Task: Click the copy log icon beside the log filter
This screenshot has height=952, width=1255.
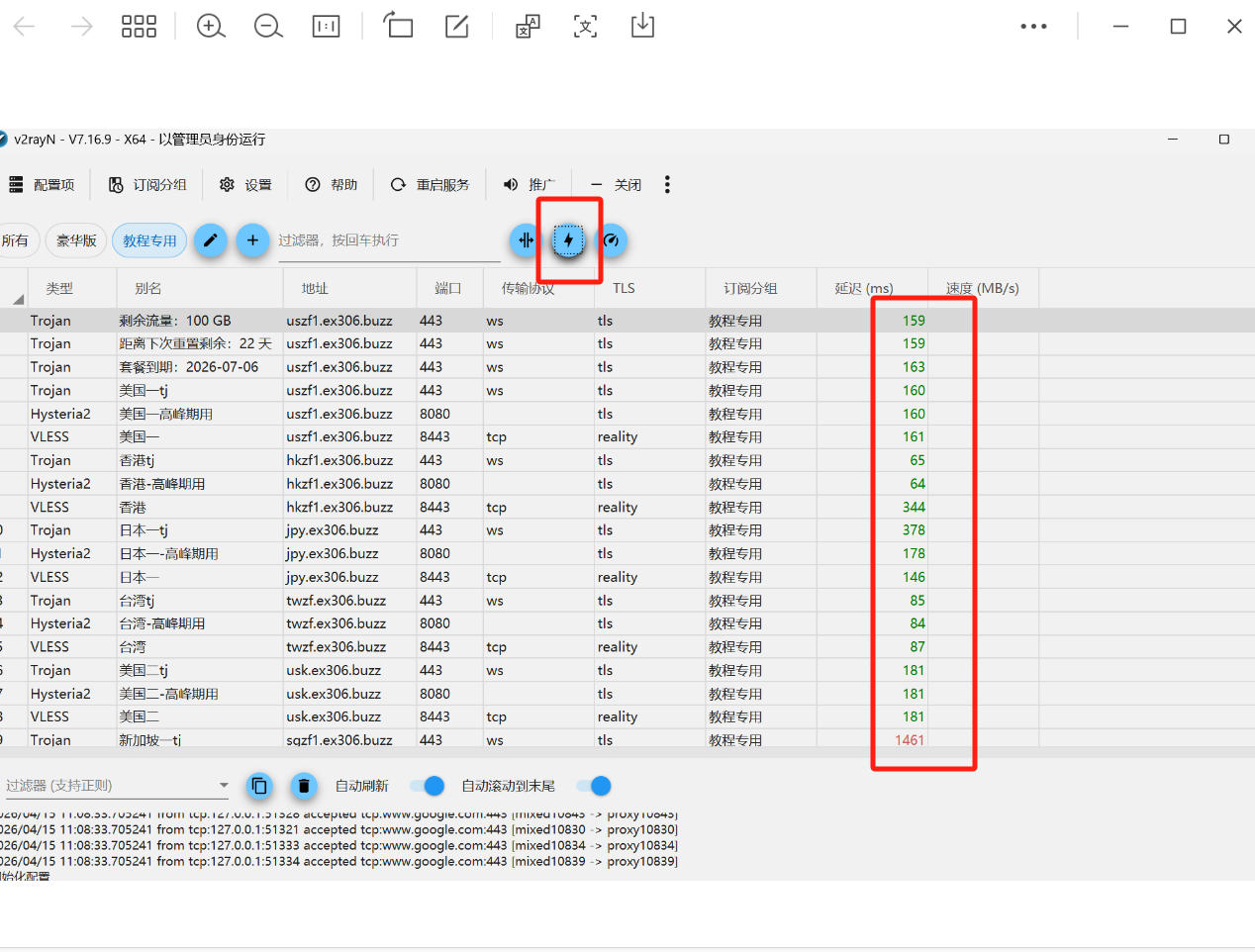Action: (259, 786)
